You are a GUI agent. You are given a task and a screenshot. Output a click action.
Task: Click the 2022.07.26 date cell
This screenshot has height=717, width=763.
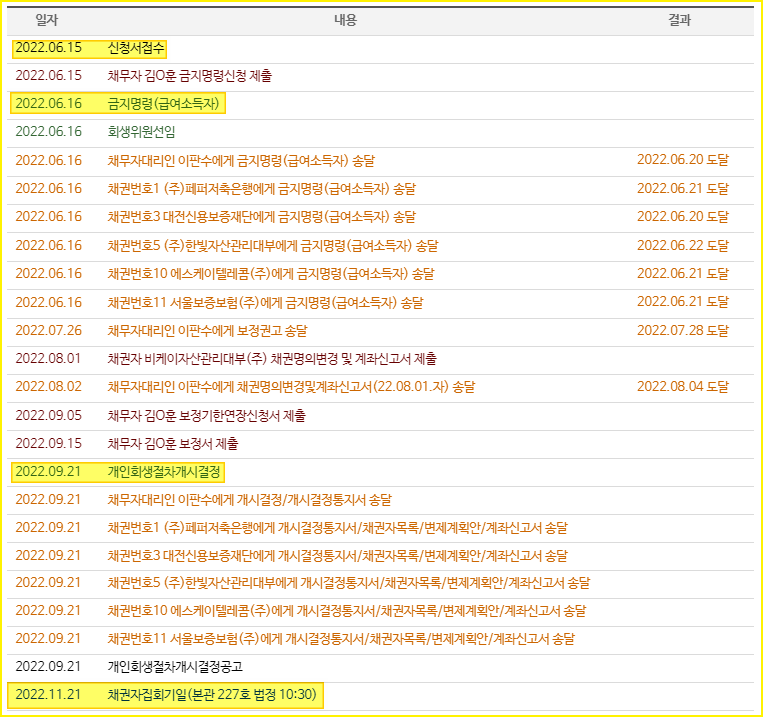pos(48,331)
